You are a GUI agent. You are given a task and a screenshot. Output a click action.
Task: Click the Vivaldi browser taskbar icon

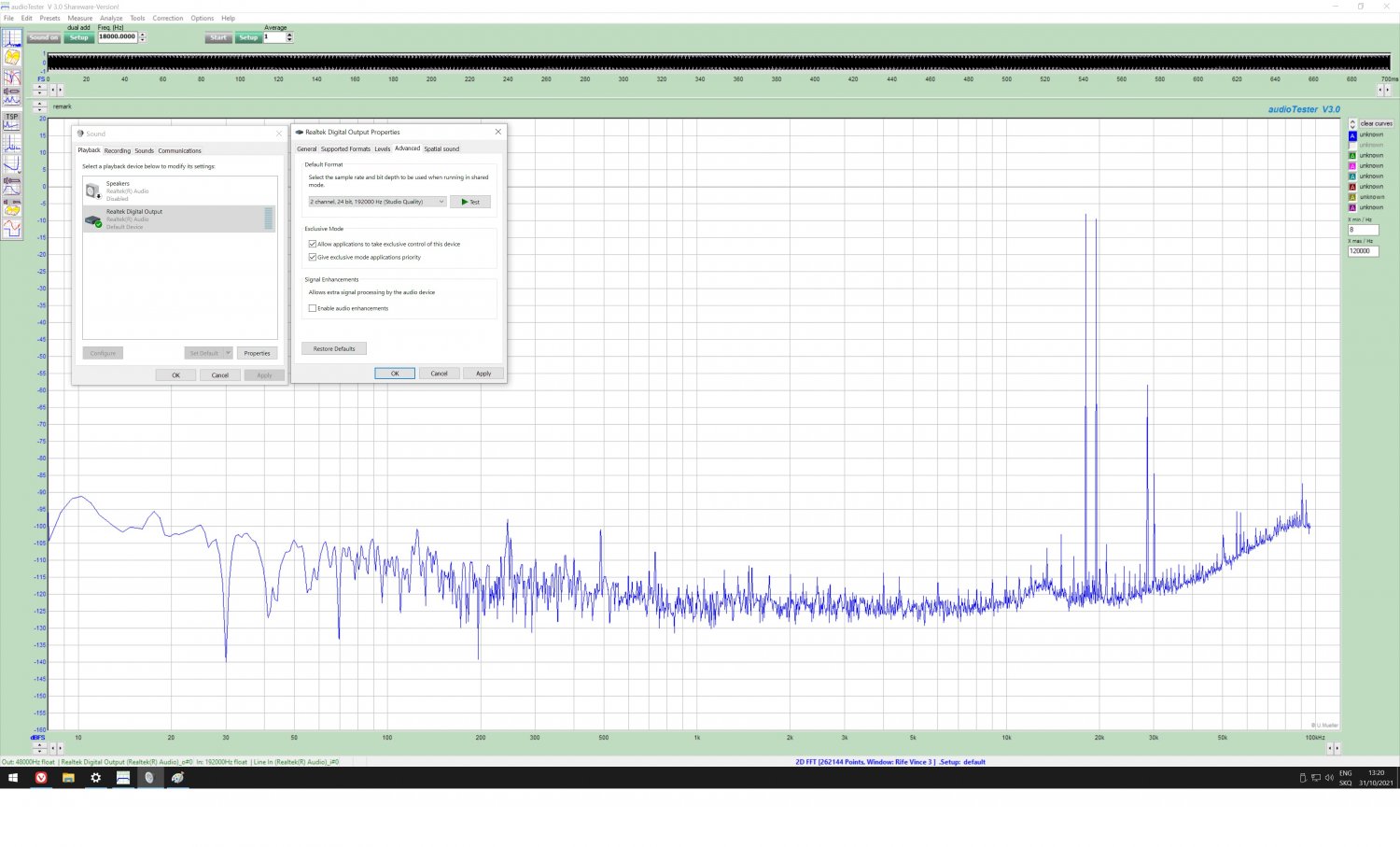(41, 777)
